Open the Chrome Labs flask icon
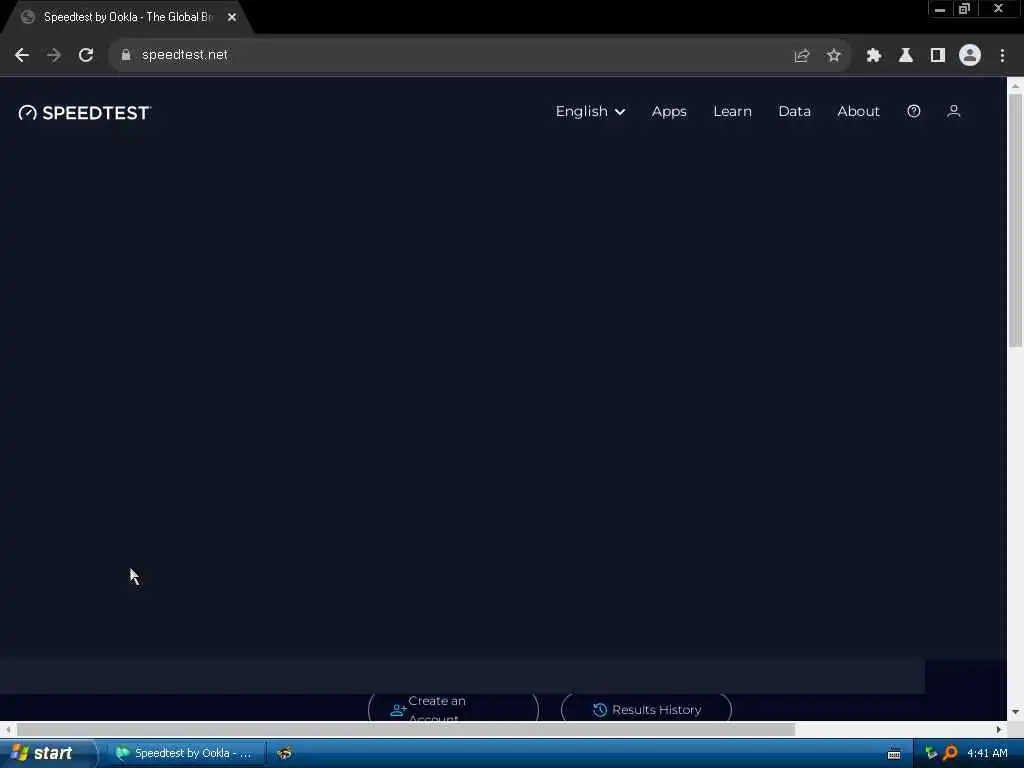The height and width of the screenshot is (768, 1024). (906, 56)
